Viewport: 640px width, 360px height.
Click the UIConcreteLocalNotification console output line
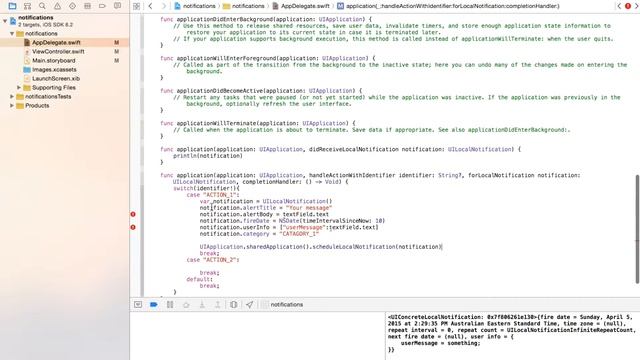(x=511, y=317)
